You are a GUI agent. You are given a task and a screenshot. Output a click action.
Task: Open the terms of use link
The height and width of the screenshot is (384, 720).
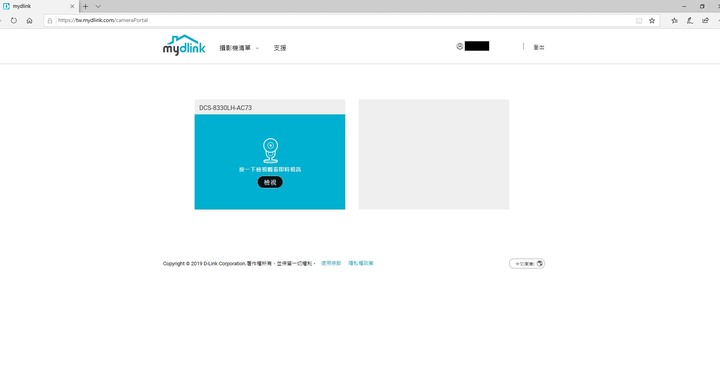(331, 263)
